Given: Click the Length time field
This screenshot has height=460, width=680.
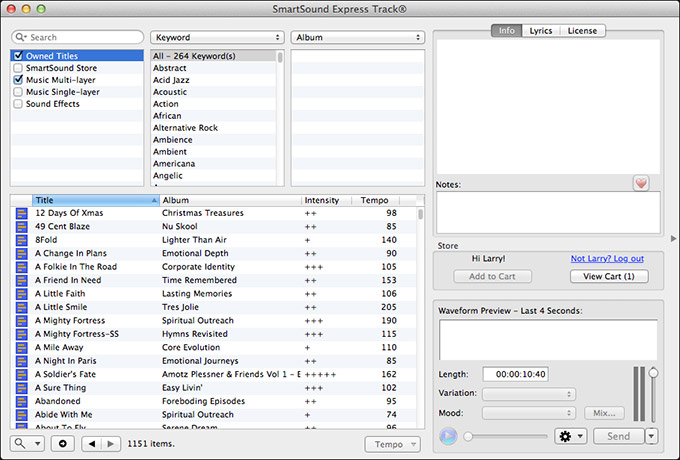Looking at the screenshot, I should (x=516, y=374).
